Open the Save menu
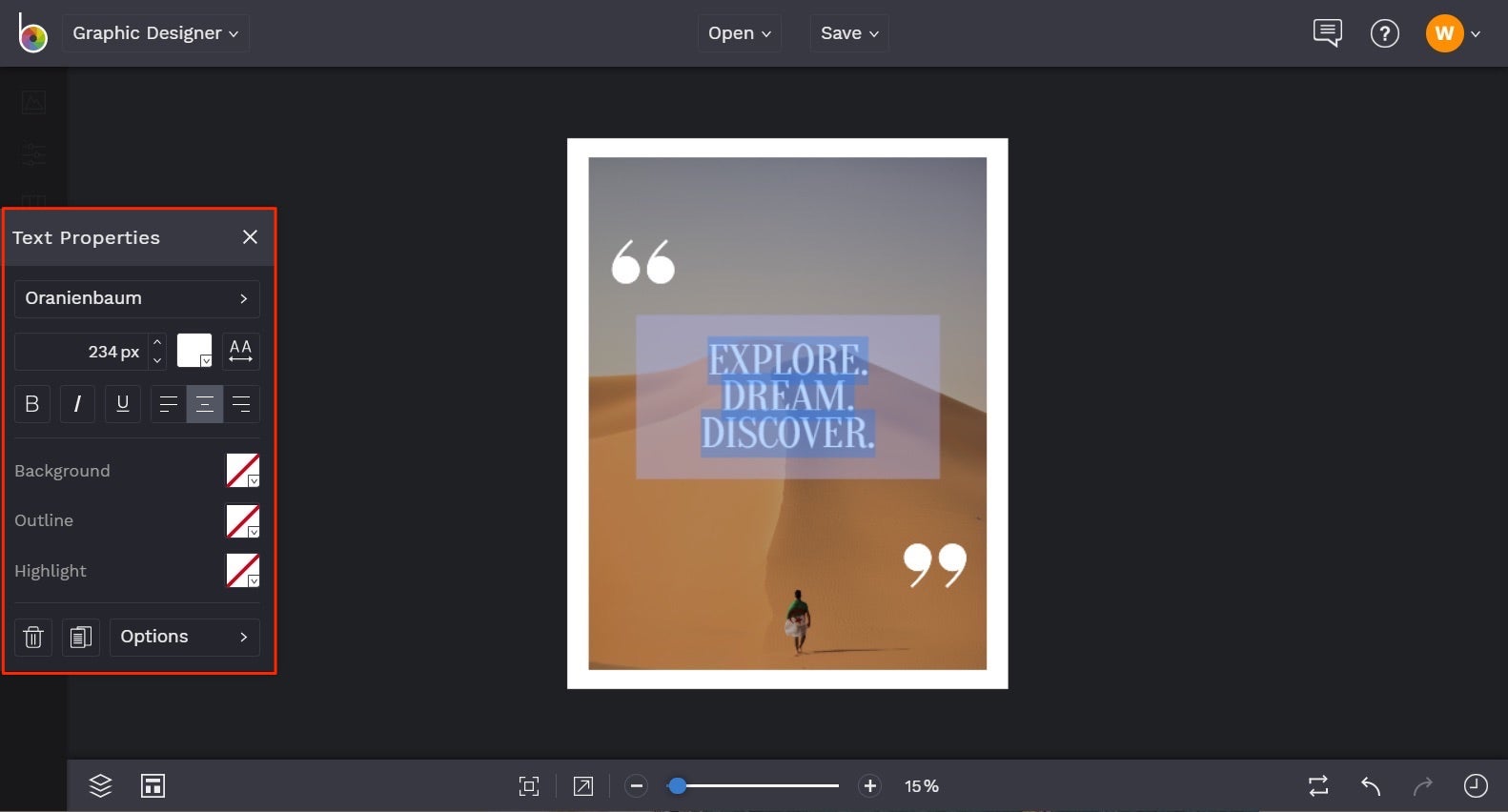This screenshot has width=1508, height=812. click(x=848, y=33)
